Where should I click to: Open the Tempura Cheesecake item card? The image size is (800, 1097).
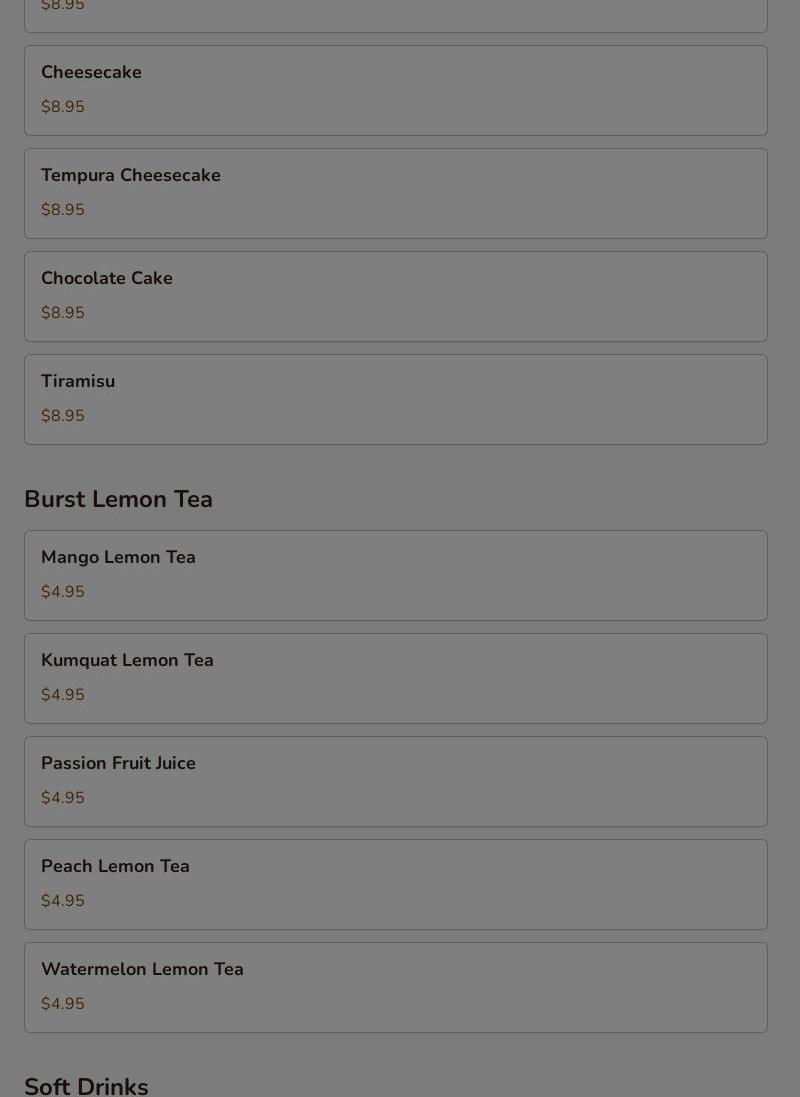coord(395,193)
